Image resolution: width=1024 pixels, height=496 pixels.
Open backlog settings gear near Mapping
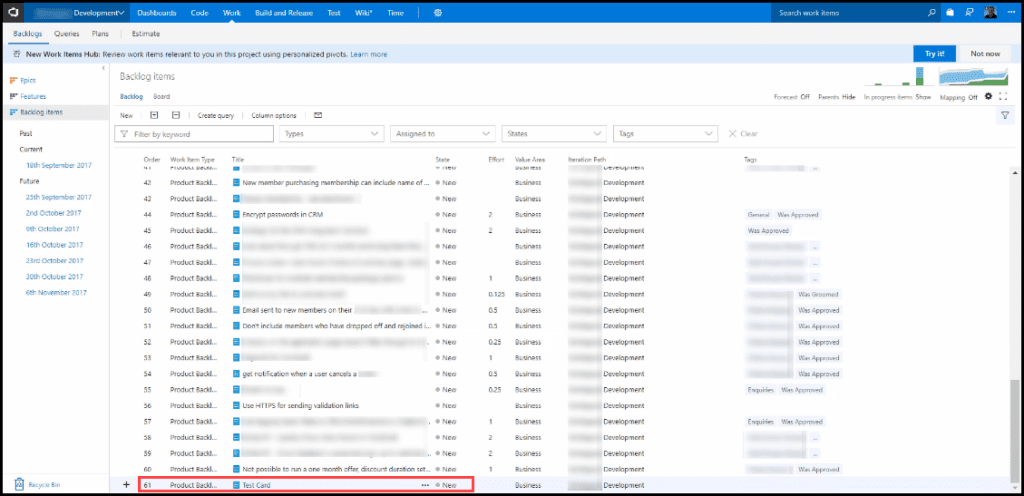pyautogui.click(x=989, y=96)
